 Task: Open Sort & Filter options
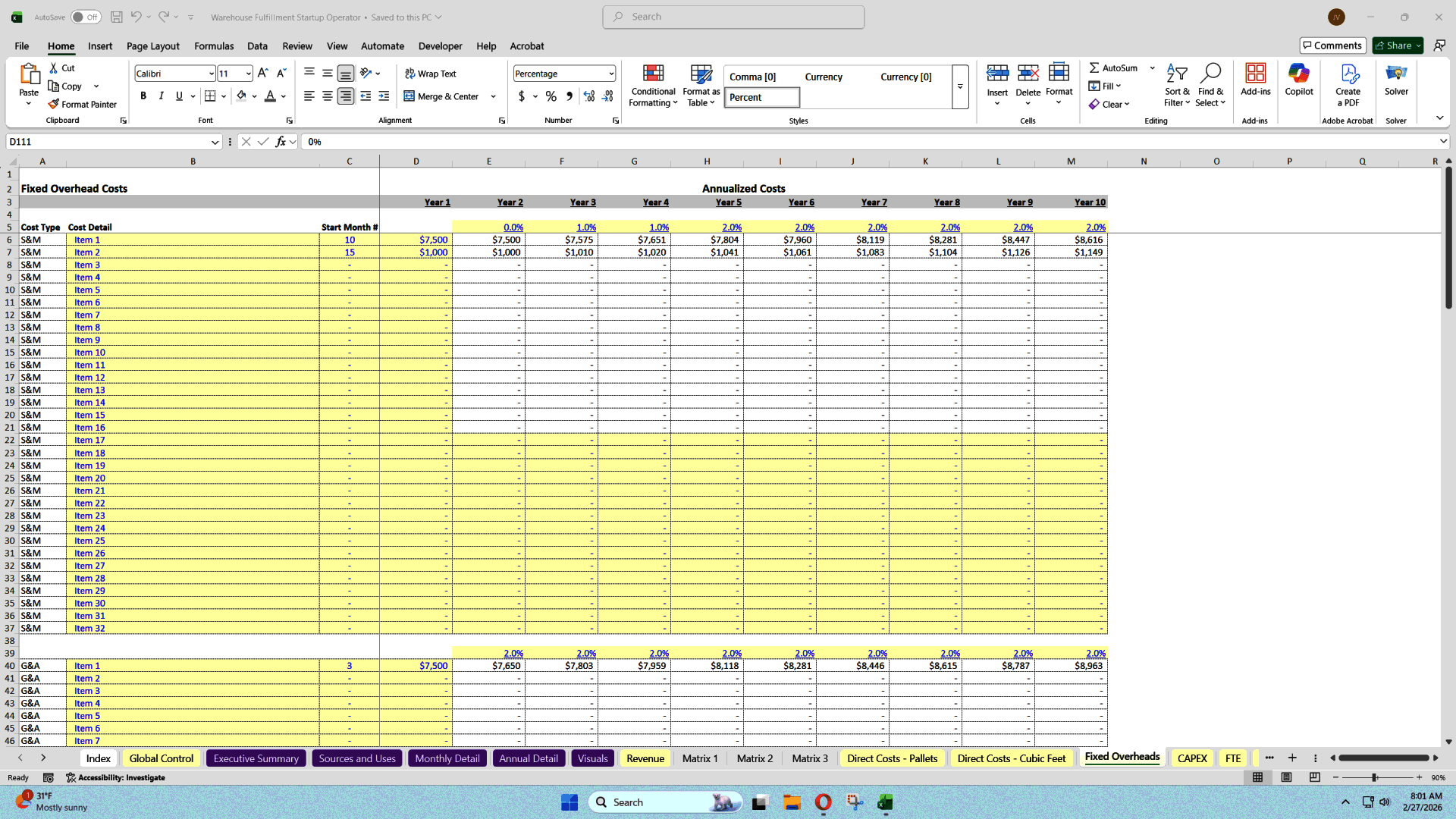pyautogui.click(x=1176, y=85)
